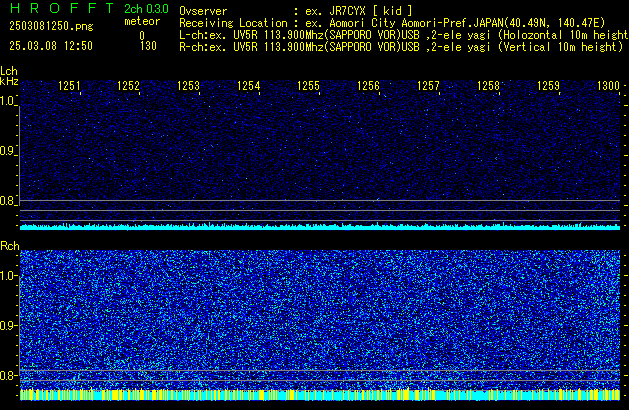Click the kHz axis unit label
This screenshot has height=410, width=629.
pos(9,81)
